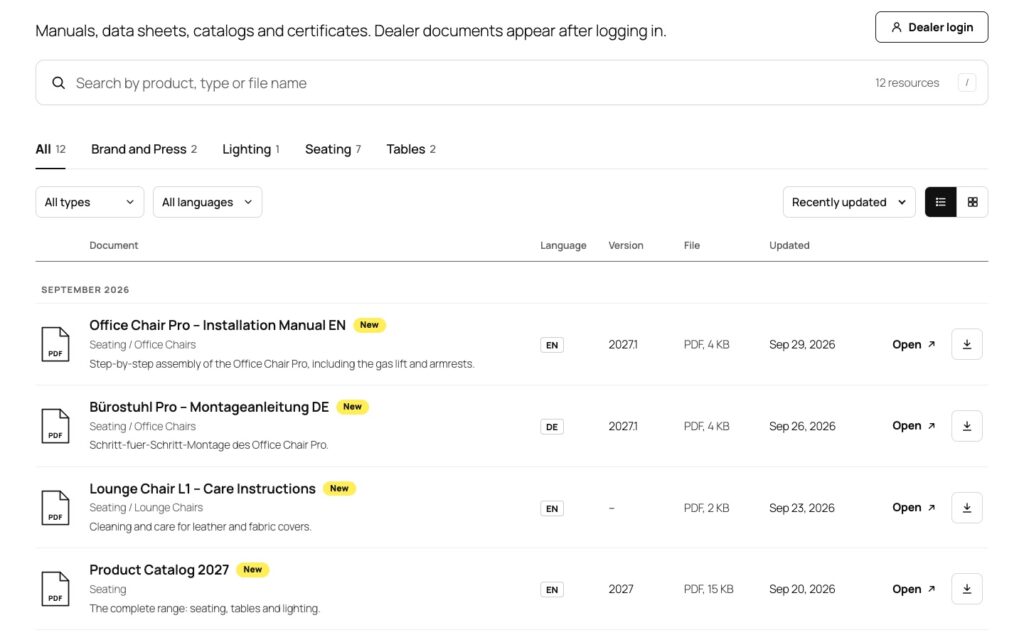
Task: Click EN language badge on Office Chair Pro row
Action: point(552,345)
